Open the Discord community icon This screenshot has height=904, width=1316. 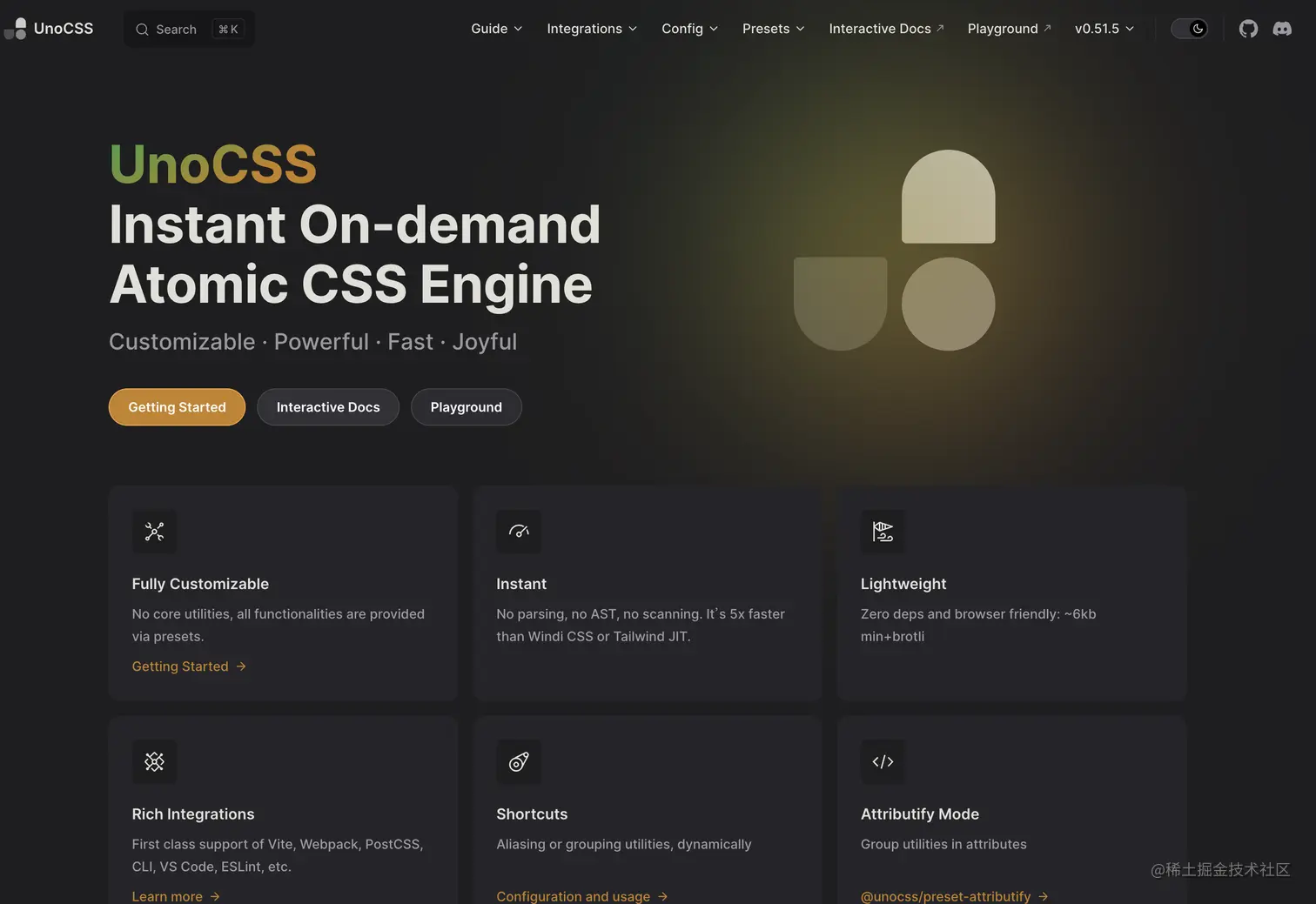pos(1282,29)
